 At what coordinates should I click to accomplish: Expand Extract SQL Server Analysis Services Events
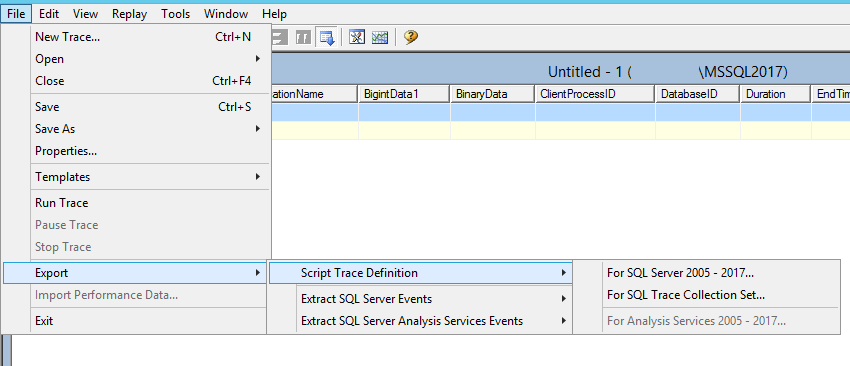tap(421, 321)
